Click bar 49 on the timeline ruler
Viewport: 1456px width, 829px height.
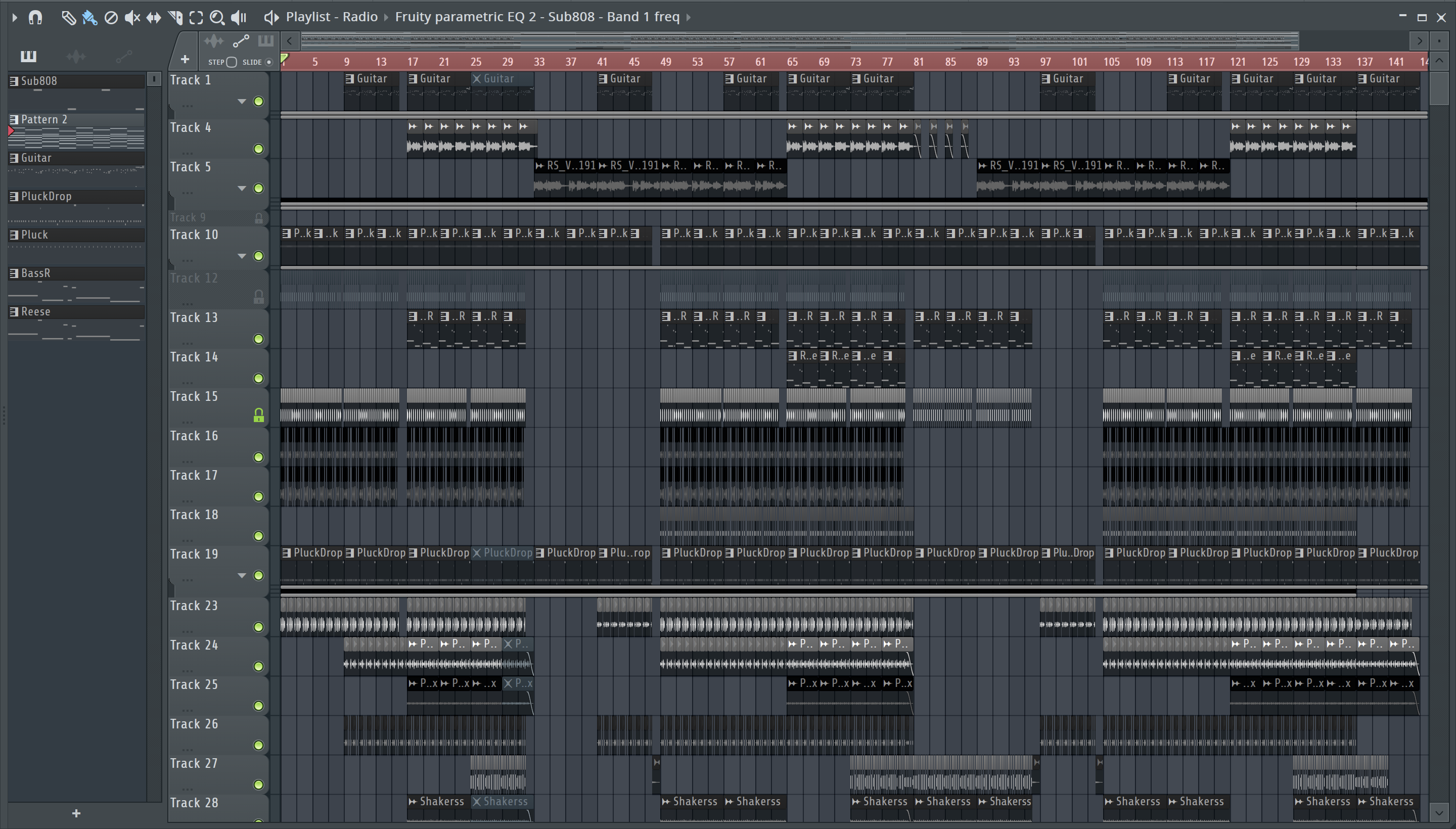[665, 62]
